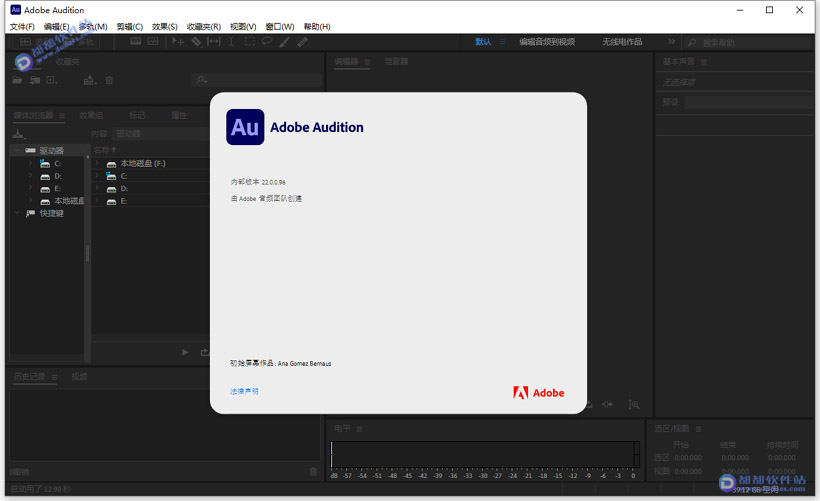Viewport: 820px width, 501px height.
Task: Open 文件(F) menu
Action: (22, 27)
